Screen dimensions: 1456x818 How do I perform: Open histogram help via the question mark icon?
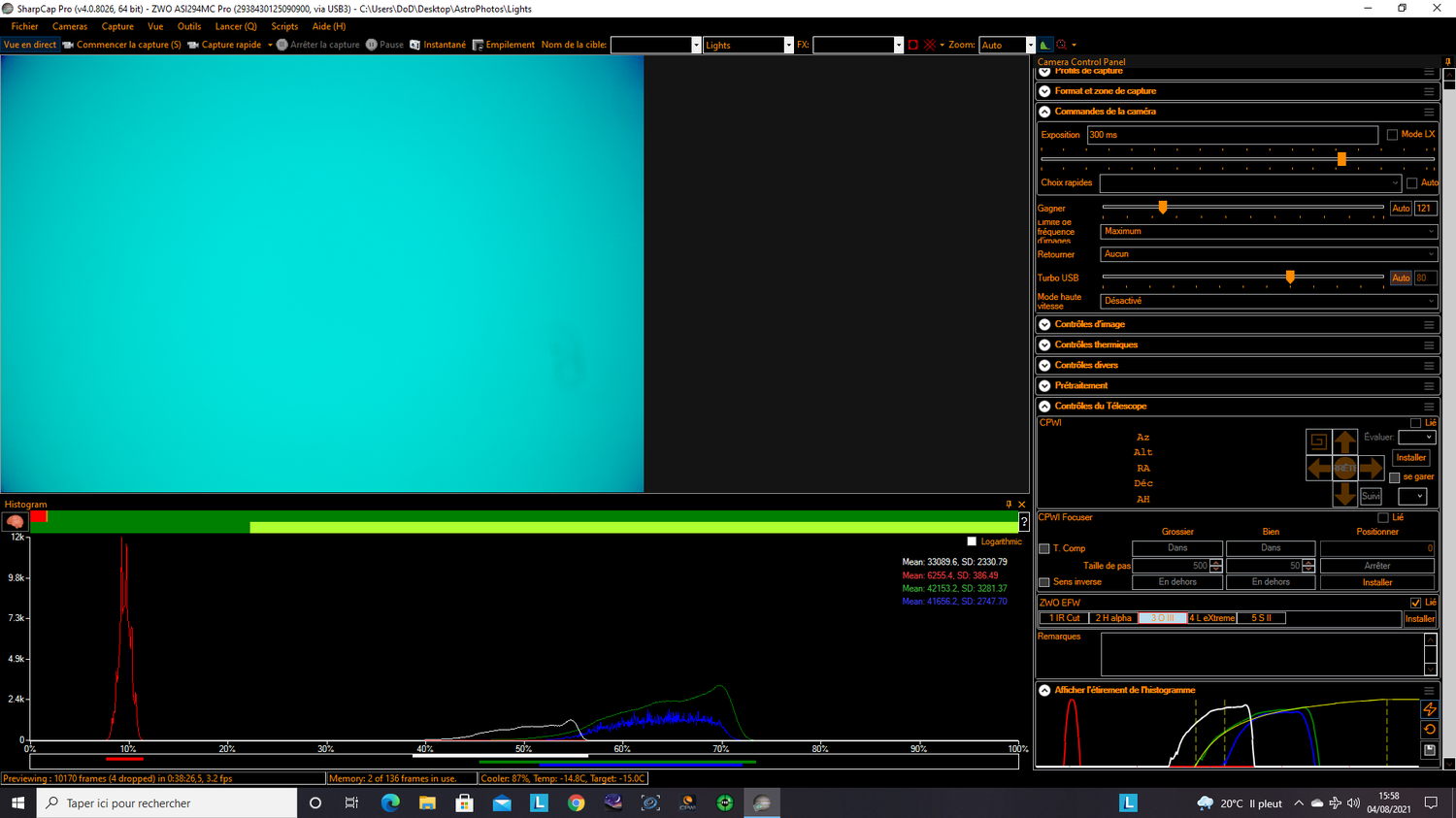[1023, 522]
